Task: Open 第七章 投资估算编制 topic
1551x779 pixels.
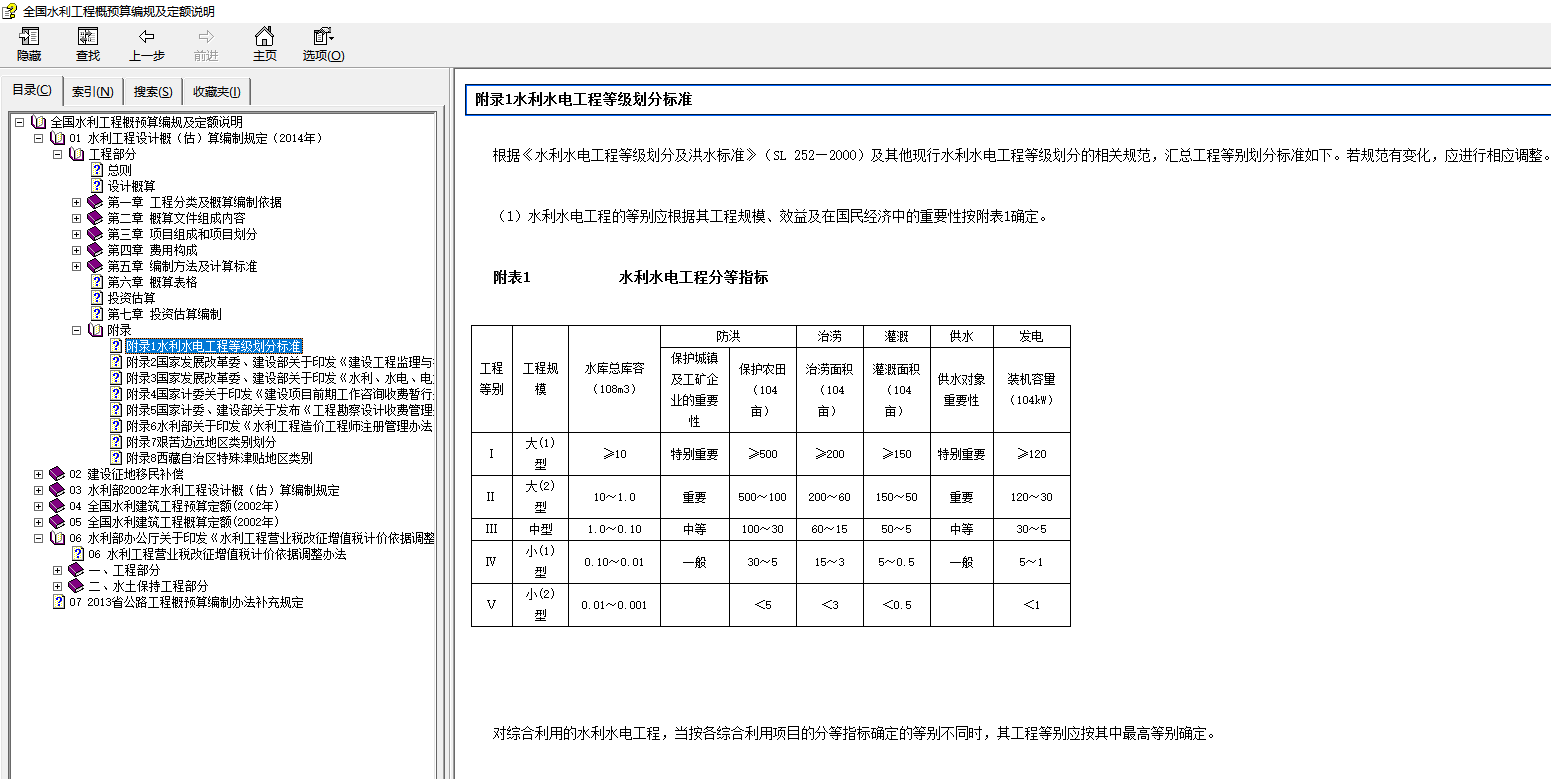Action: 165,314
